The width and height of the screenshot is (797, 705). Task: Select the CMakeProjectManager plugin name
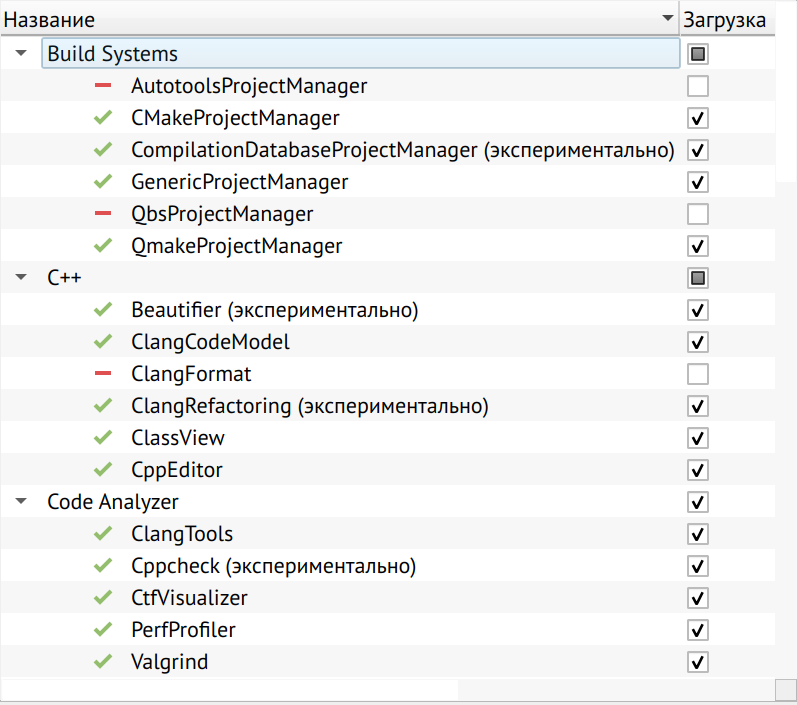coord(235,118)
